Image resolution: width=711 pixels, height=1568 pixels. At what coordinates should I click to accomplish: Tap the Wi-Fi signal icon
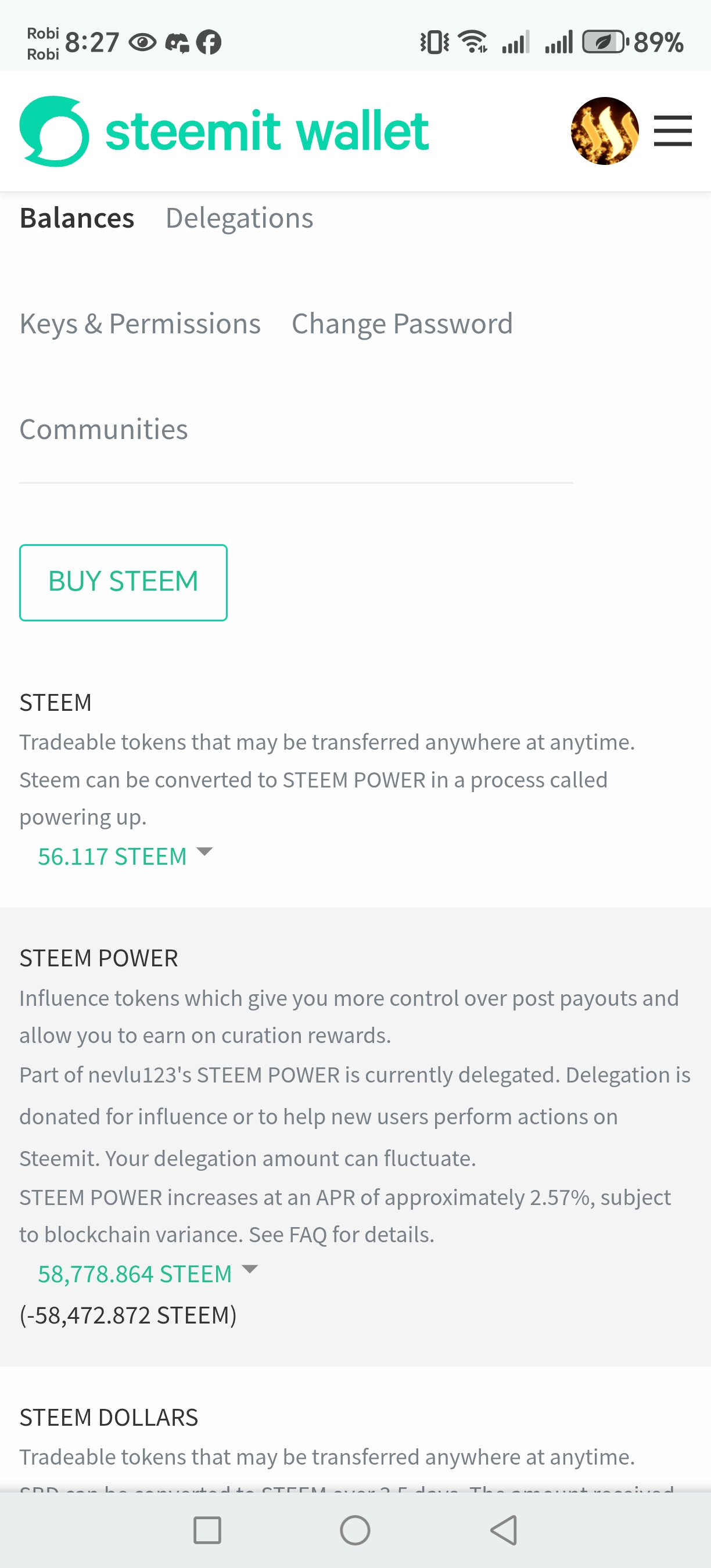click(472, 42)
